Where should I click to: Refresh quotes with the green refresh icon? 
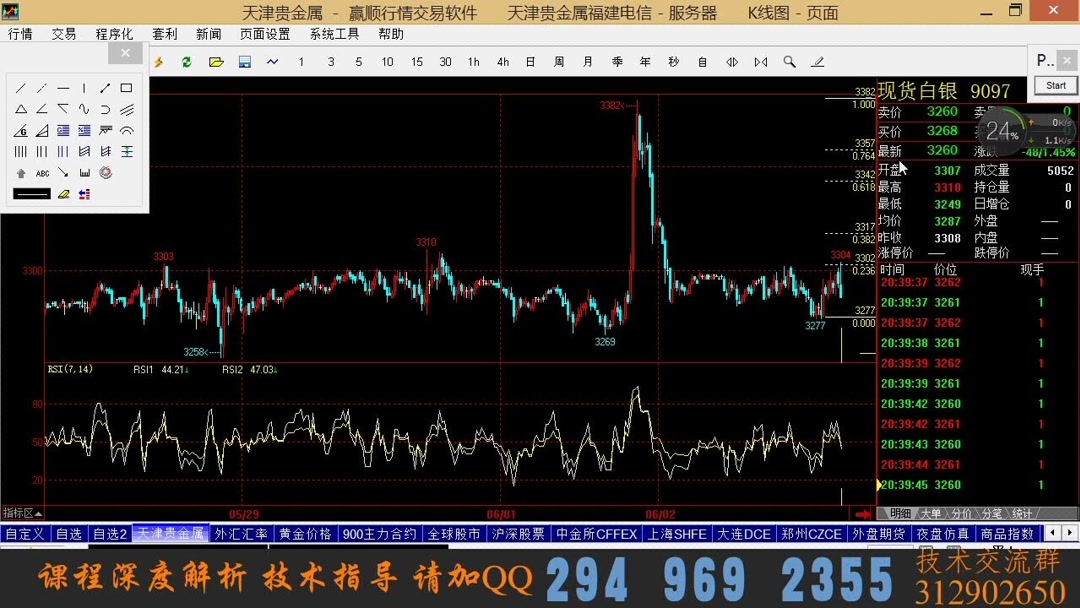click(187, 62)
